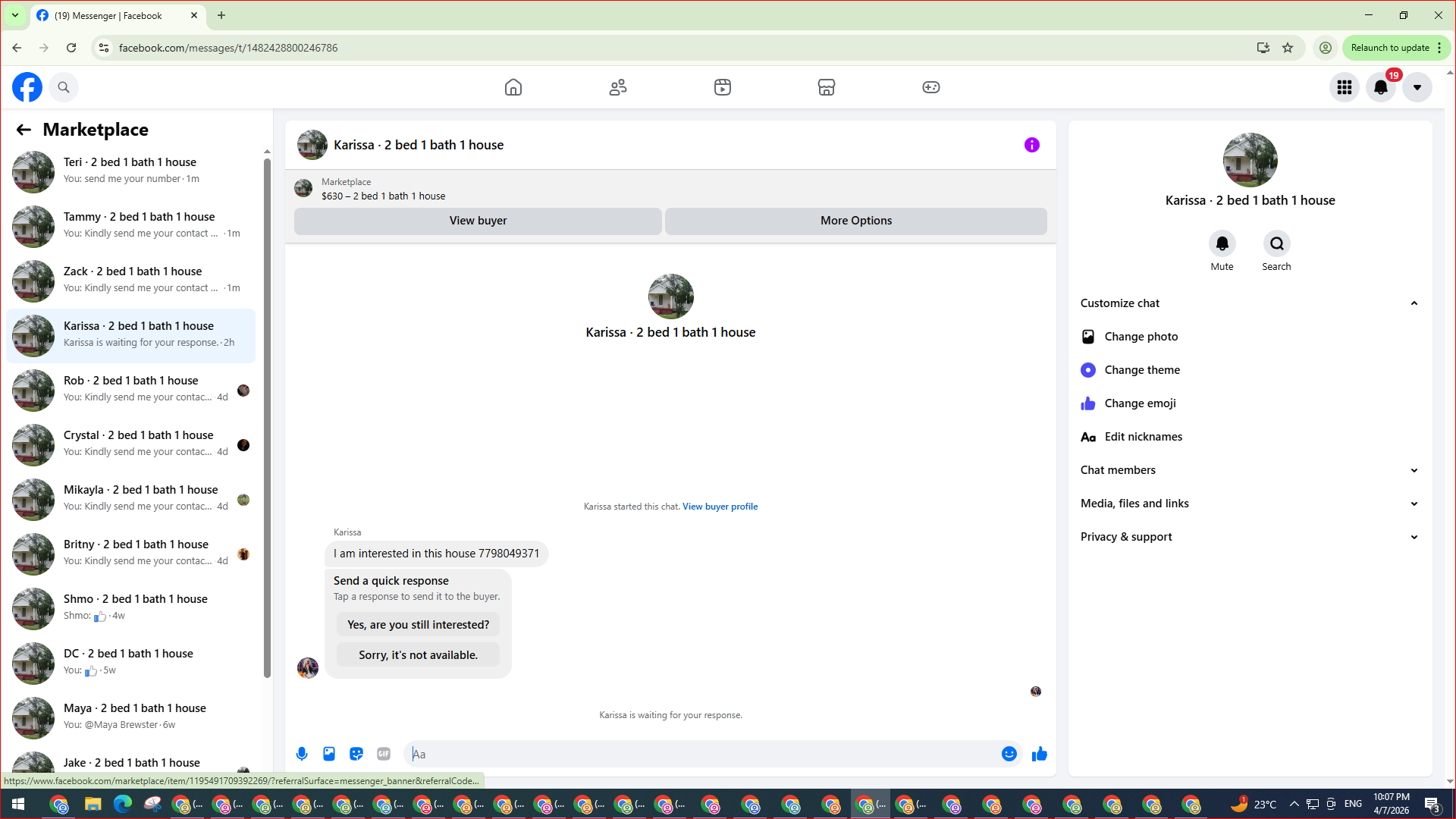
Task: Open Change theme option
Action: tap(1250, 370)
